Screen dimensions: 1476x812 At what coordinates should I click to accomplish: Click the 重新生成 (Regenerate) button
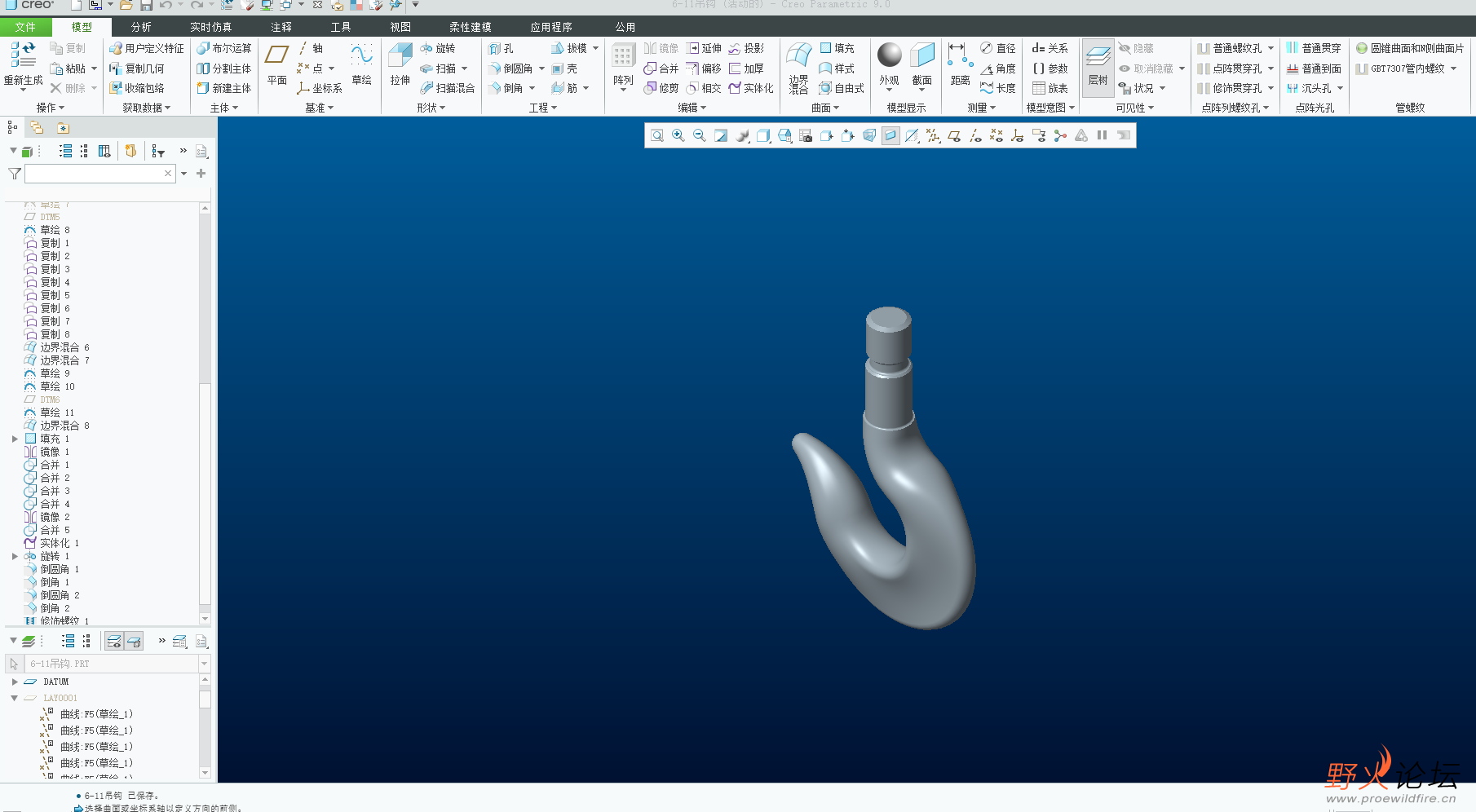(x=23, y=65)
